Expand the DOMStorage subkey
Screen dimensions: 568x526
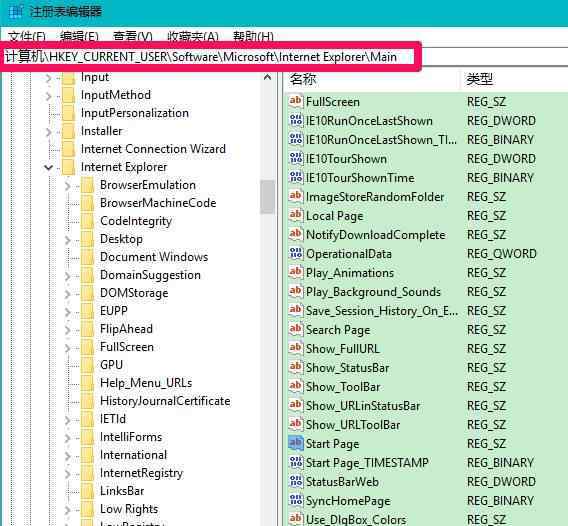click(x=67, y=294)
